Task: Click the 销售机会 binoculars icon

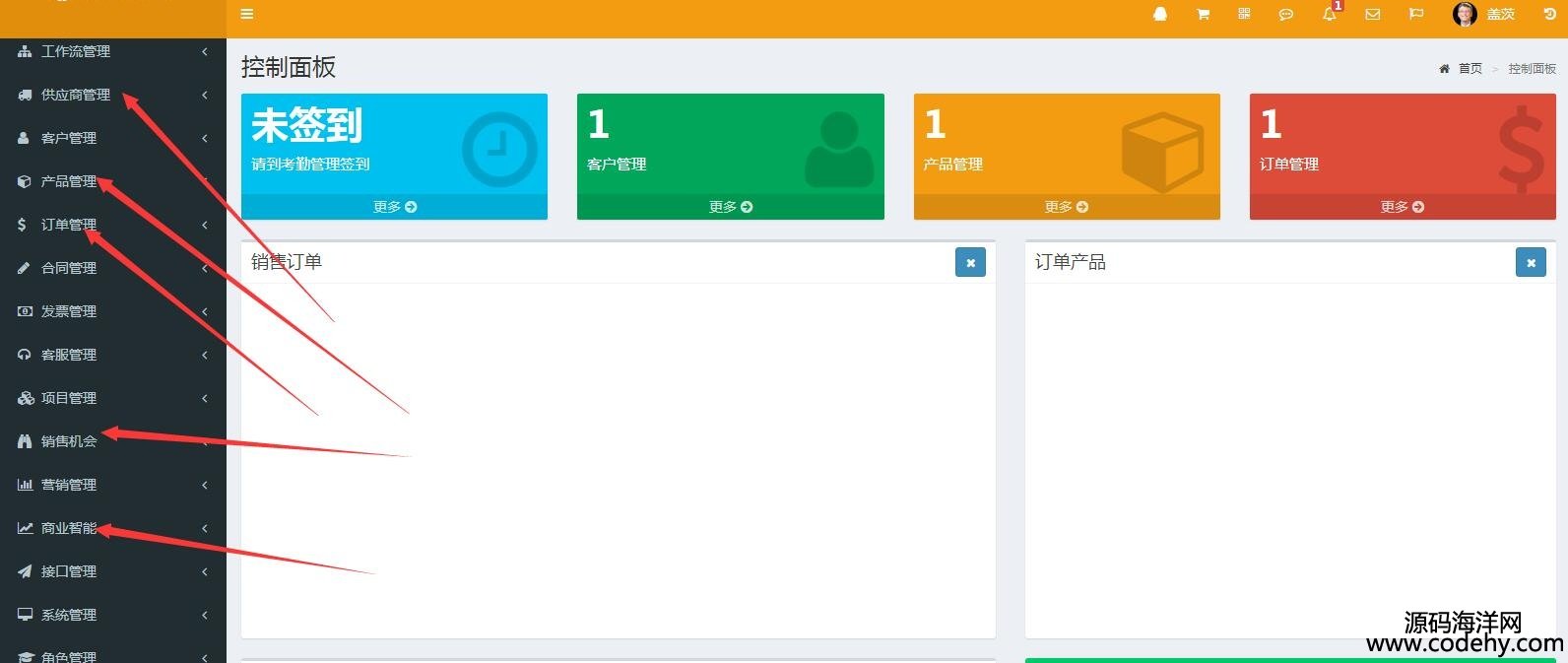Action: pyautogui.click(x=25, y=441)
